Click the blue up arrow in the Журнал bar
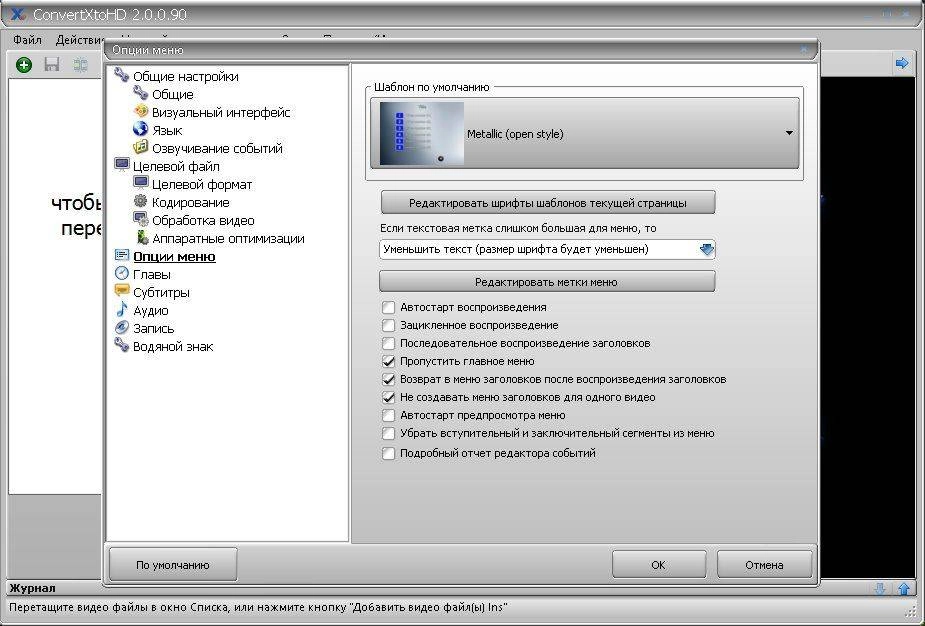 pyautogui.click(x=904, y=588)
